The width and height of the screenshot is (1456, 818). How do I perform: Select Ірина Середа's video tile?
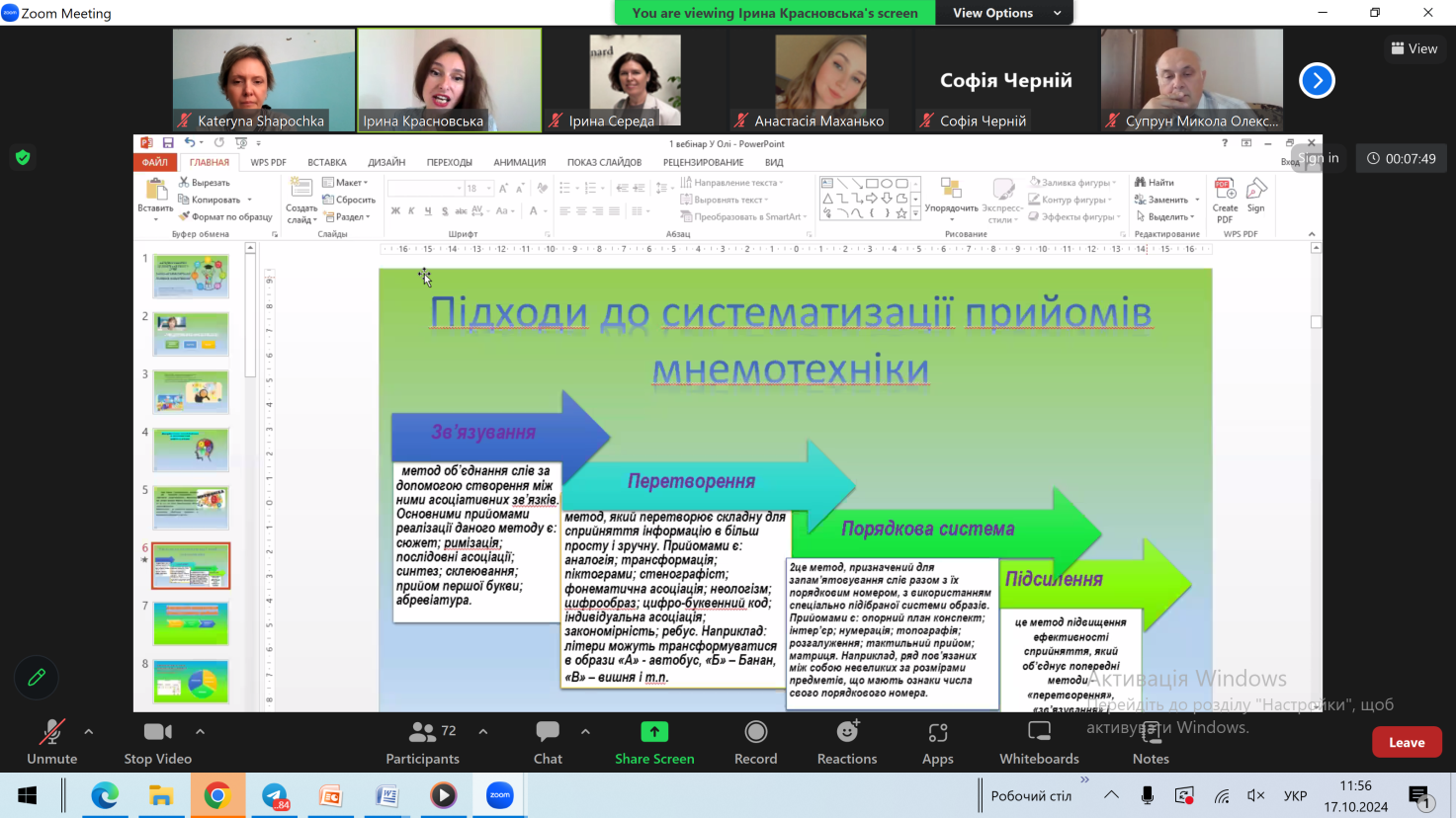point(635,80)
